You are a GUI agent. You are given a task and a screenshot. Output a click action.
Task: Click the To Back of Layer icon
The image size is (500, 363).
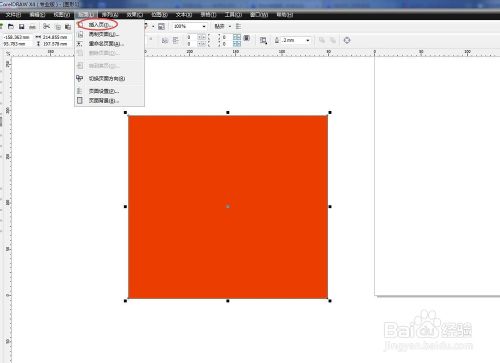tap(333, 40)
